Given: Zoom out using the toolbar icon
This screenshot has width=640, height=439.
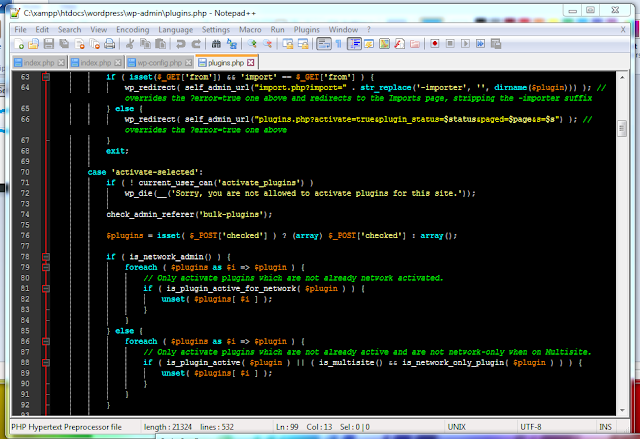Looking at the screenshot, I should tap(267, 44).
